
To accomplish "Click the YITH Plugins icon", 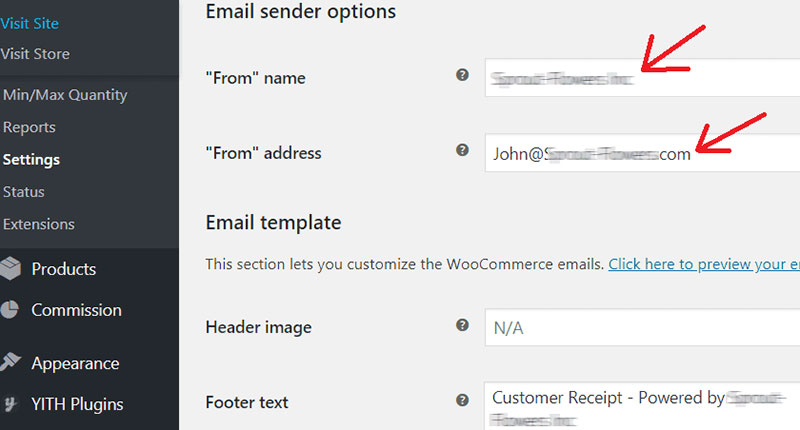I will 10,404.
